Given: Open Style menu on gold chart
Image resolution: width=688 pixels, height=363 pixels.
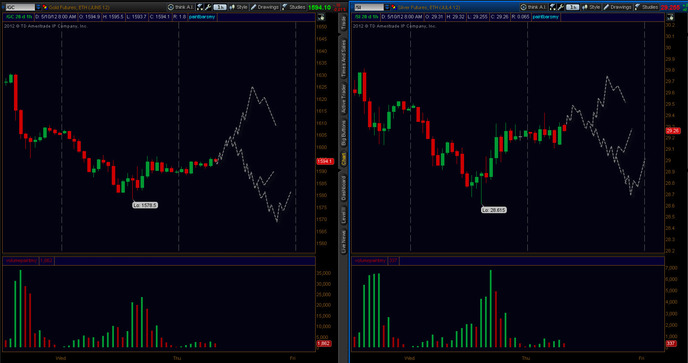Looking at the screenshot, I should (238, 7).
